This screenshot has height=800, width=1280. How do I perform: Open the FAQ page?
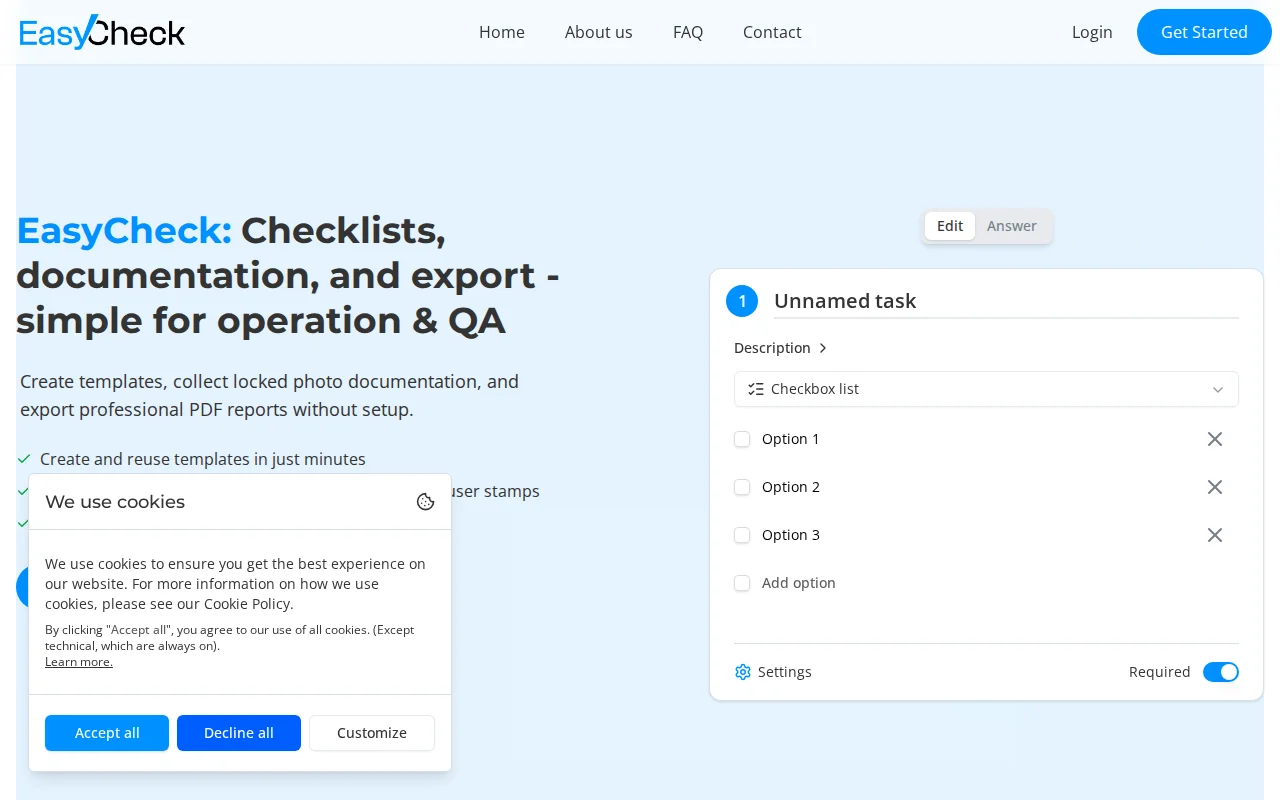[x=688, y=32]
